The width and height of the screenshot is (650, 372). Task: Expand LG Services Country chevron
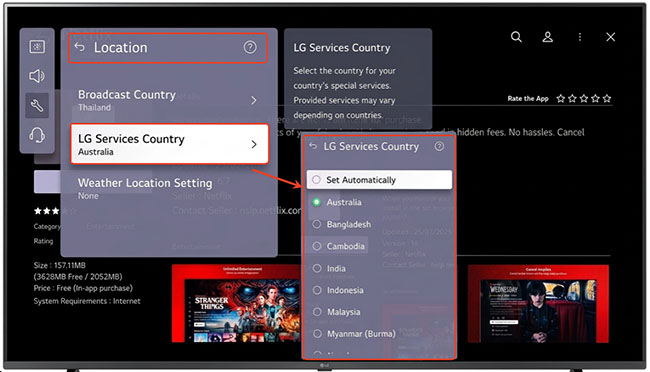pos(254,144)
